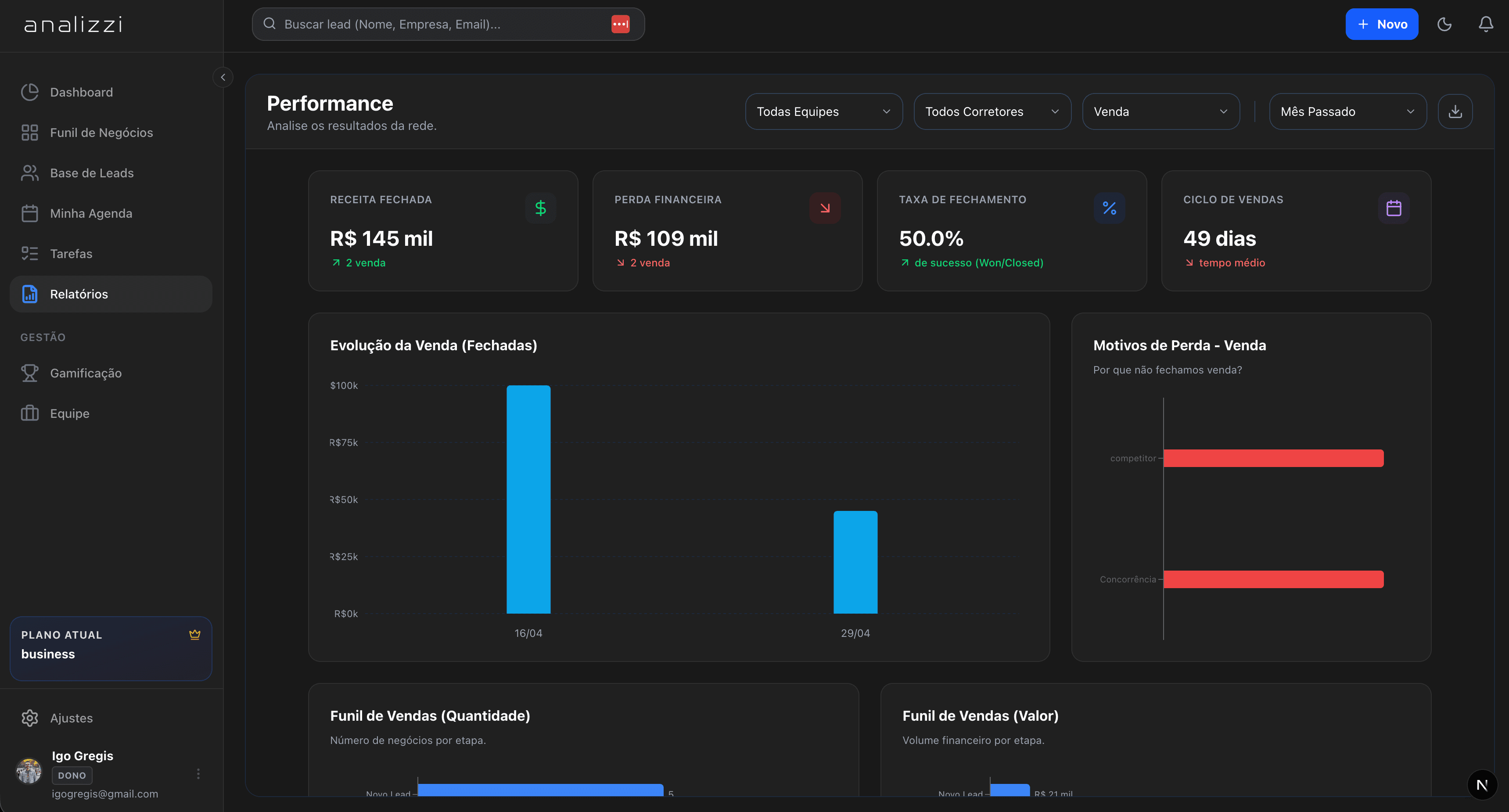Viewport: 1509px width, 812px height.
Task: Open Equipe menu item
Action: pos(111,413)
